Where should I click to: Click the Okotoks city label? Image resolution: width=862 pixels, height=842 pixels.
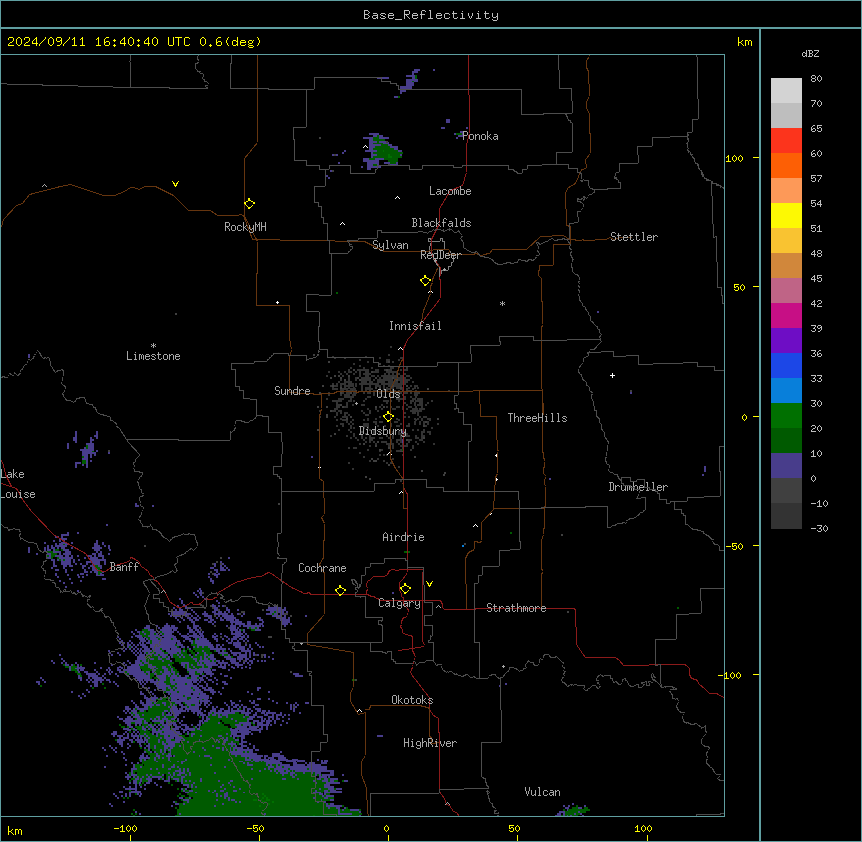412,700
